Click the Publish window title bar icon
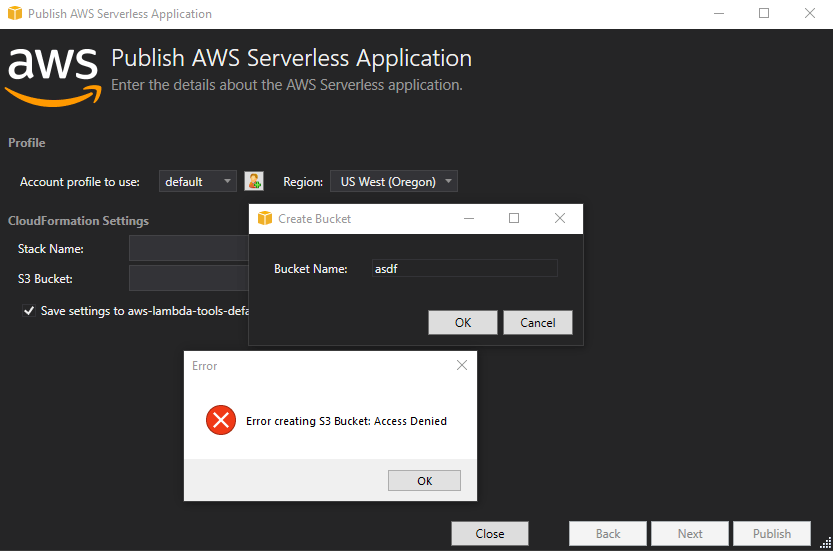This screenshot has width=833, height=551. point(15,13)
